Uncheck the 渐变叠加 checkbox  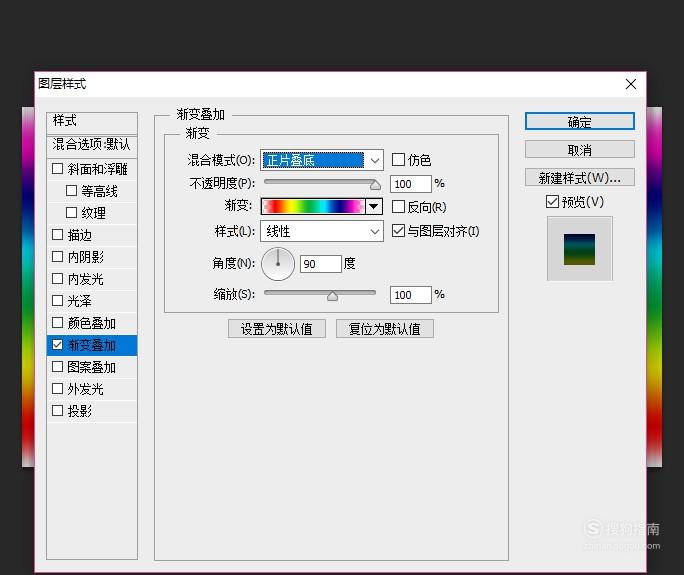[58, 345]
